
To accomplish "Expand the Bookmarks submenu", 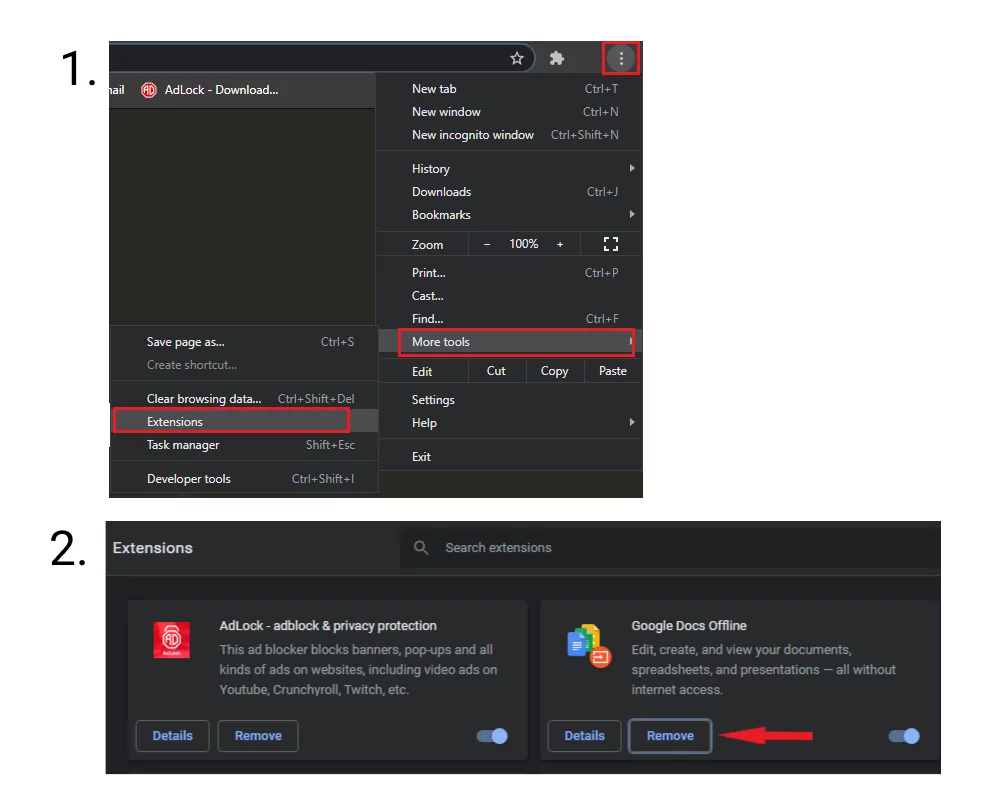I will coord(509,214).
